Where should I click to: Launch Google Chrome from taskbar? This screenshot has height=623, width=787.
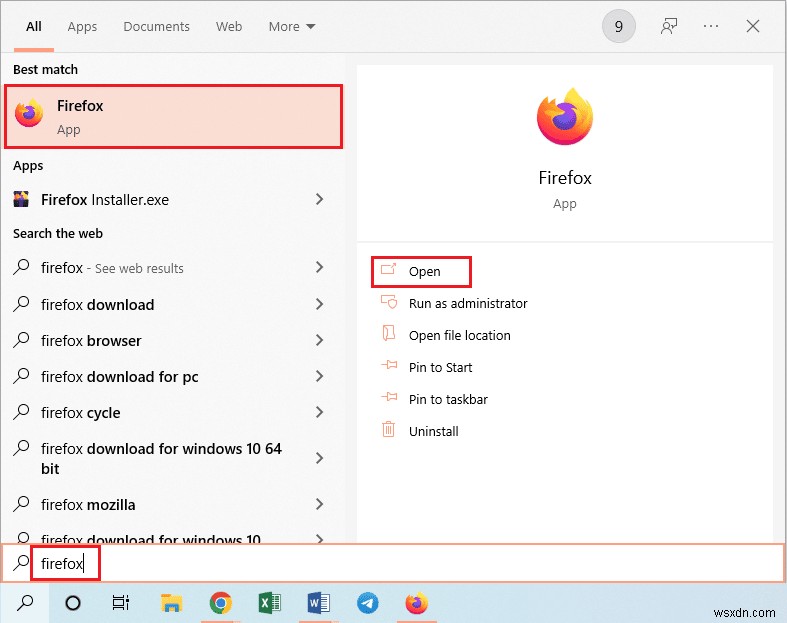[x=220, y=602]
